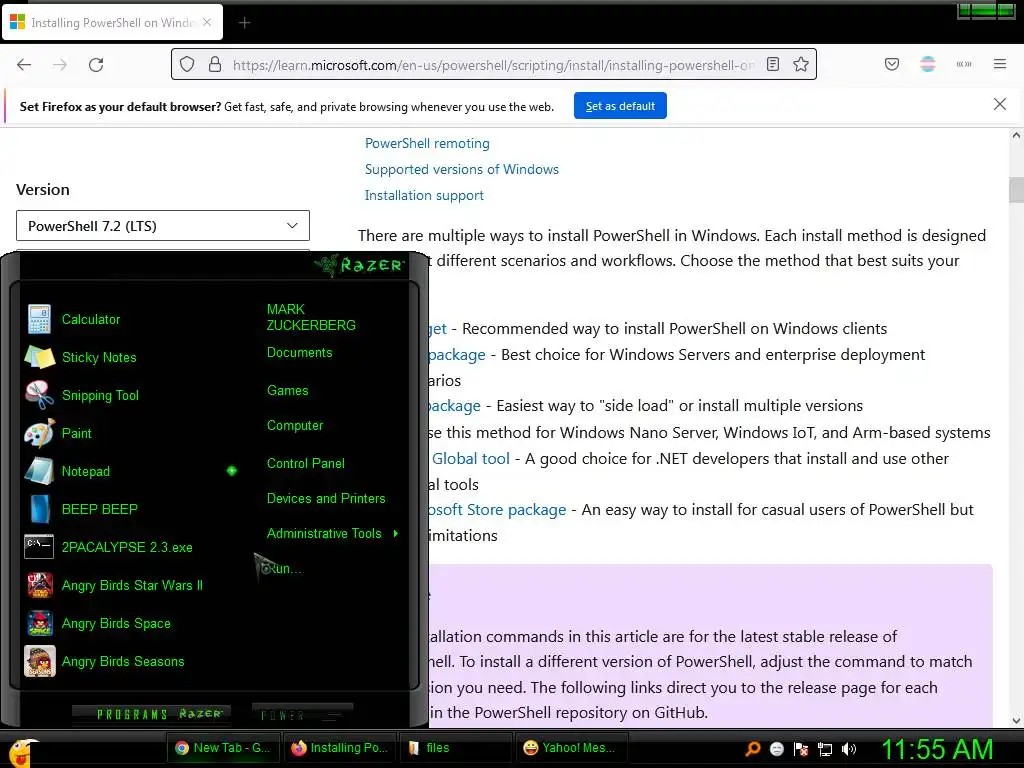Image resolution: width=1024 pixels, height=768 pixels.
Task: Click the Start orb smiley on taskbar
Action: (23, 752)
